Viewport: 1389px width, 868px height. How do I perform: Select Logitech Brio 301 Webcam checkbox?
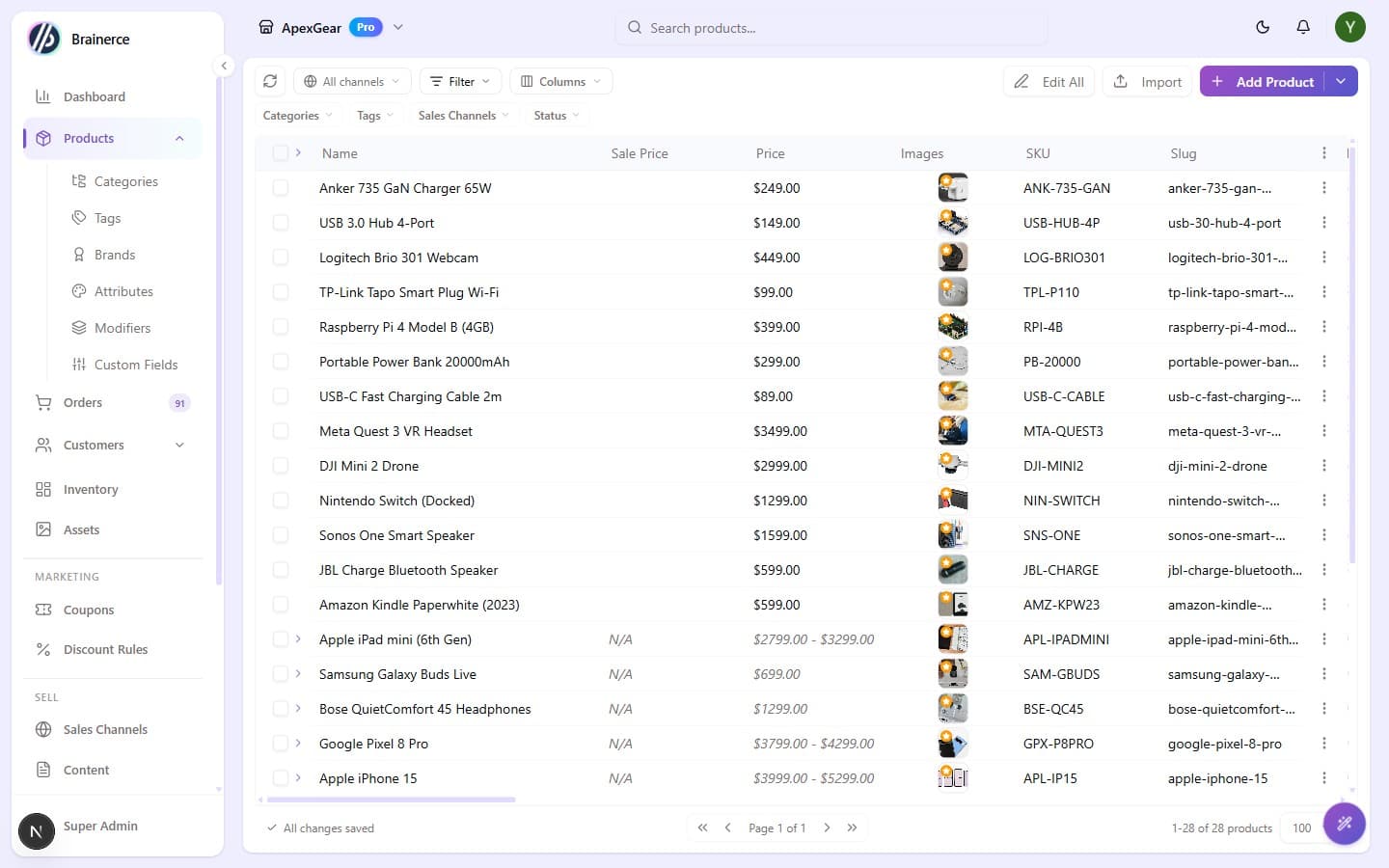pos(281,258)
